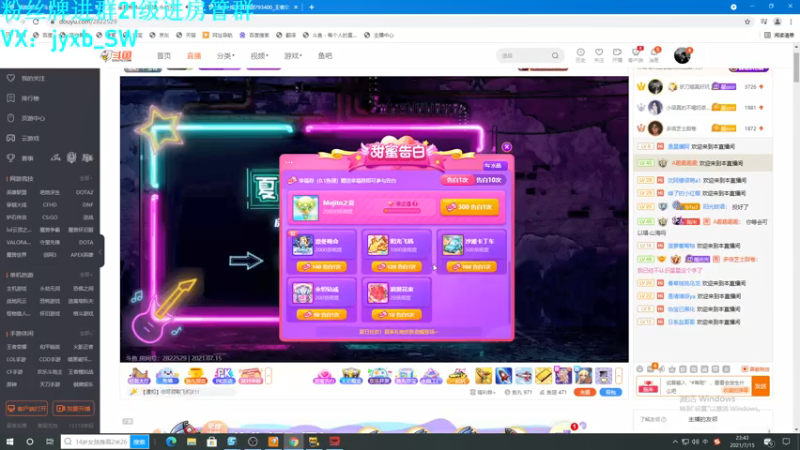Screen dimensions: 800x450
Task: Toggle the 屏蔽特效 option above chat
Action: 756,369
